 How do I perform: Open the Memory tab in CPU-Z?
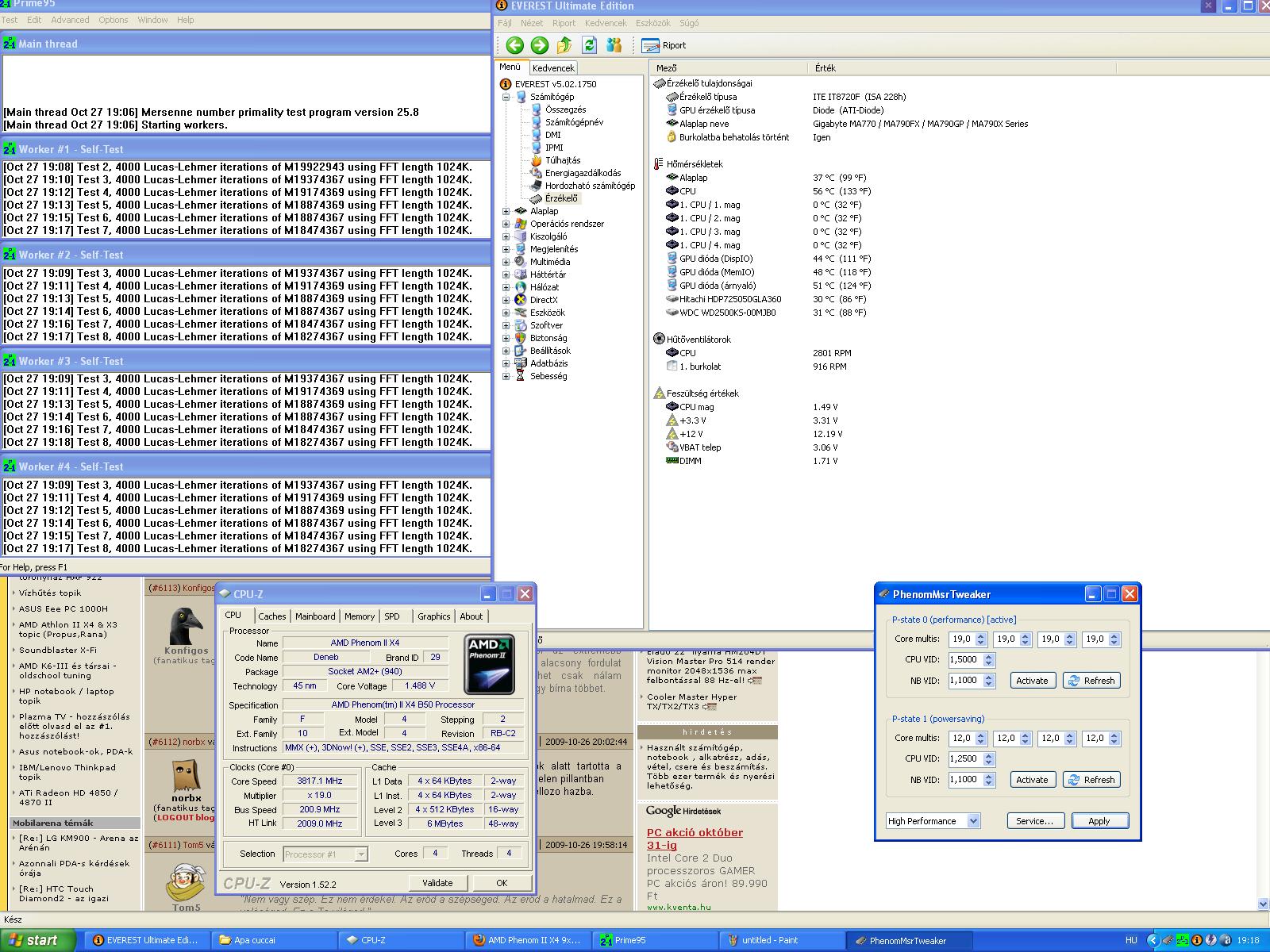point(360,616)
